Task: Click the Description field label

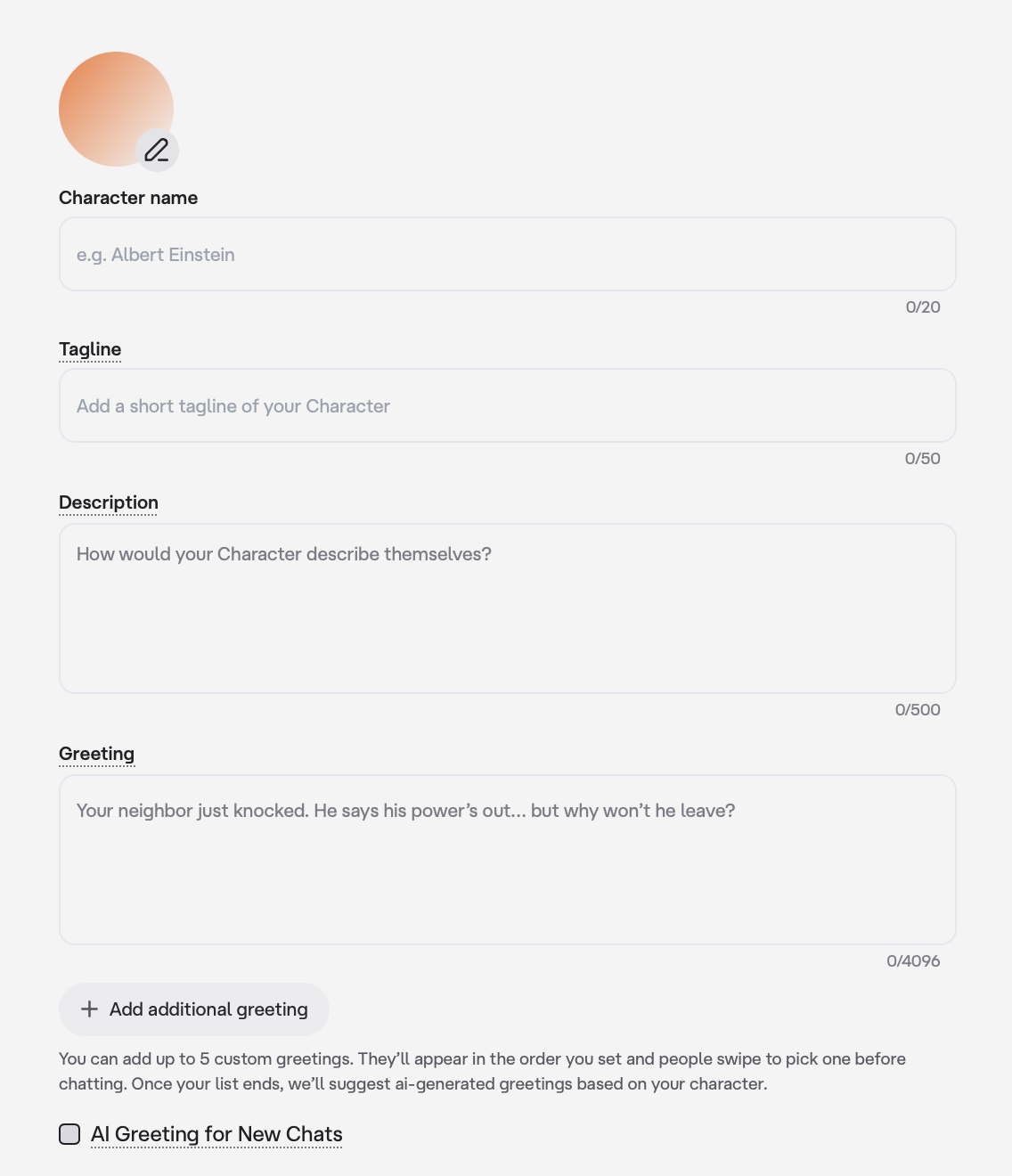Action: click(x=109, y=502)
